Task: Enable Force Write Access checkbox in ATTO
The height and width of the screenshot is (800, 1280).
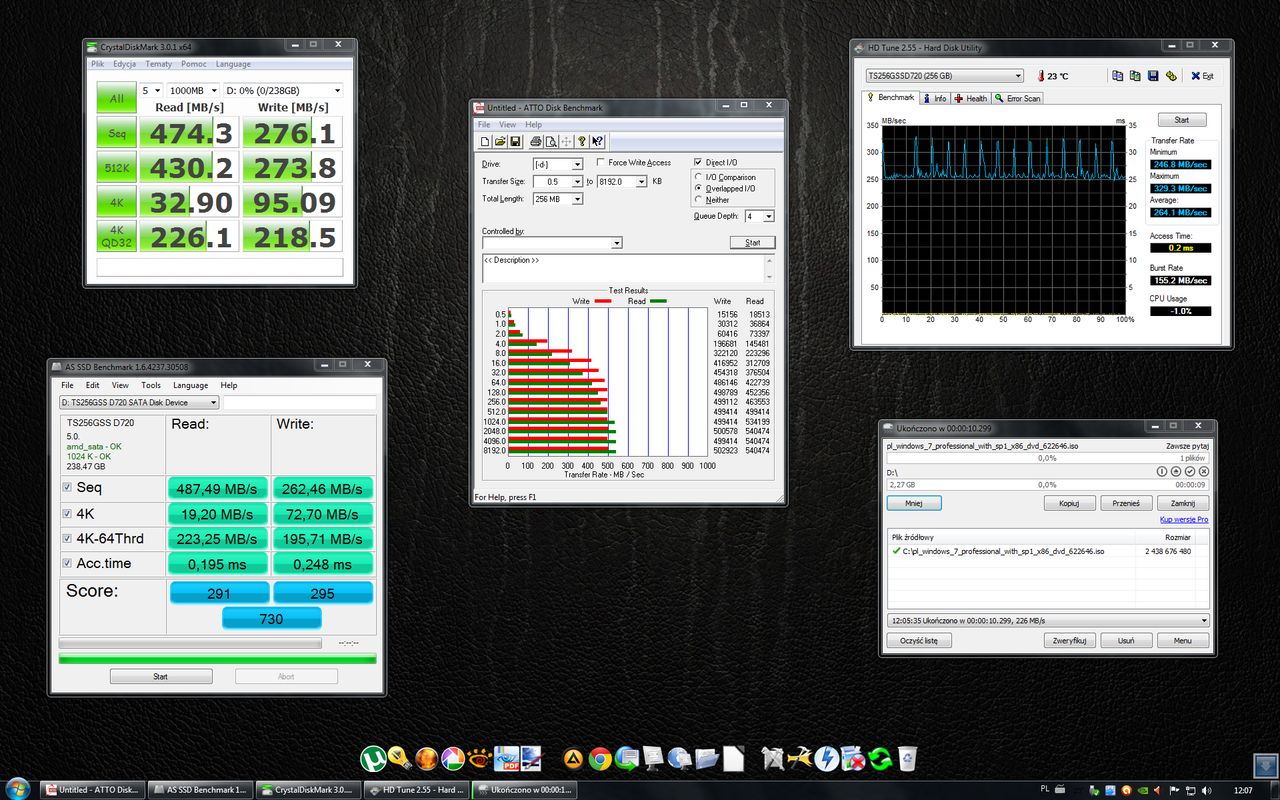Action: coord(600,162)
